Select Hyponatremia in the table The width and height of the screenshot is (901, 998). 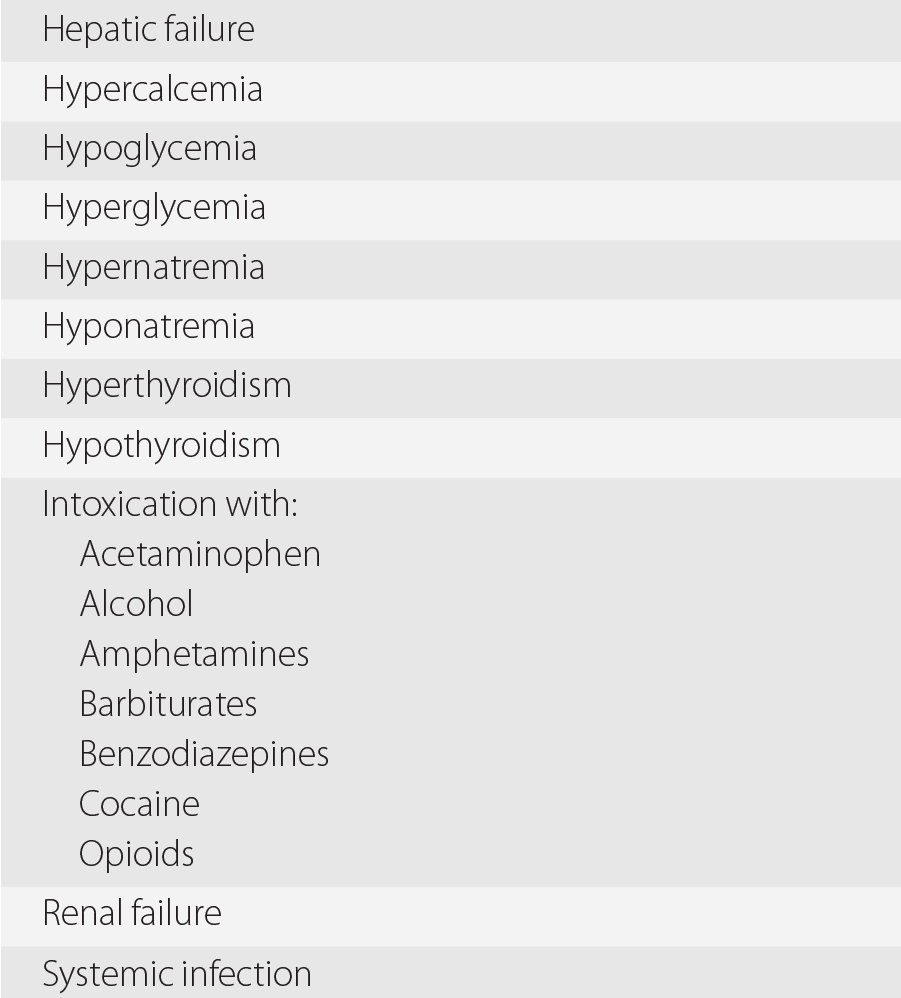point(148,327)
